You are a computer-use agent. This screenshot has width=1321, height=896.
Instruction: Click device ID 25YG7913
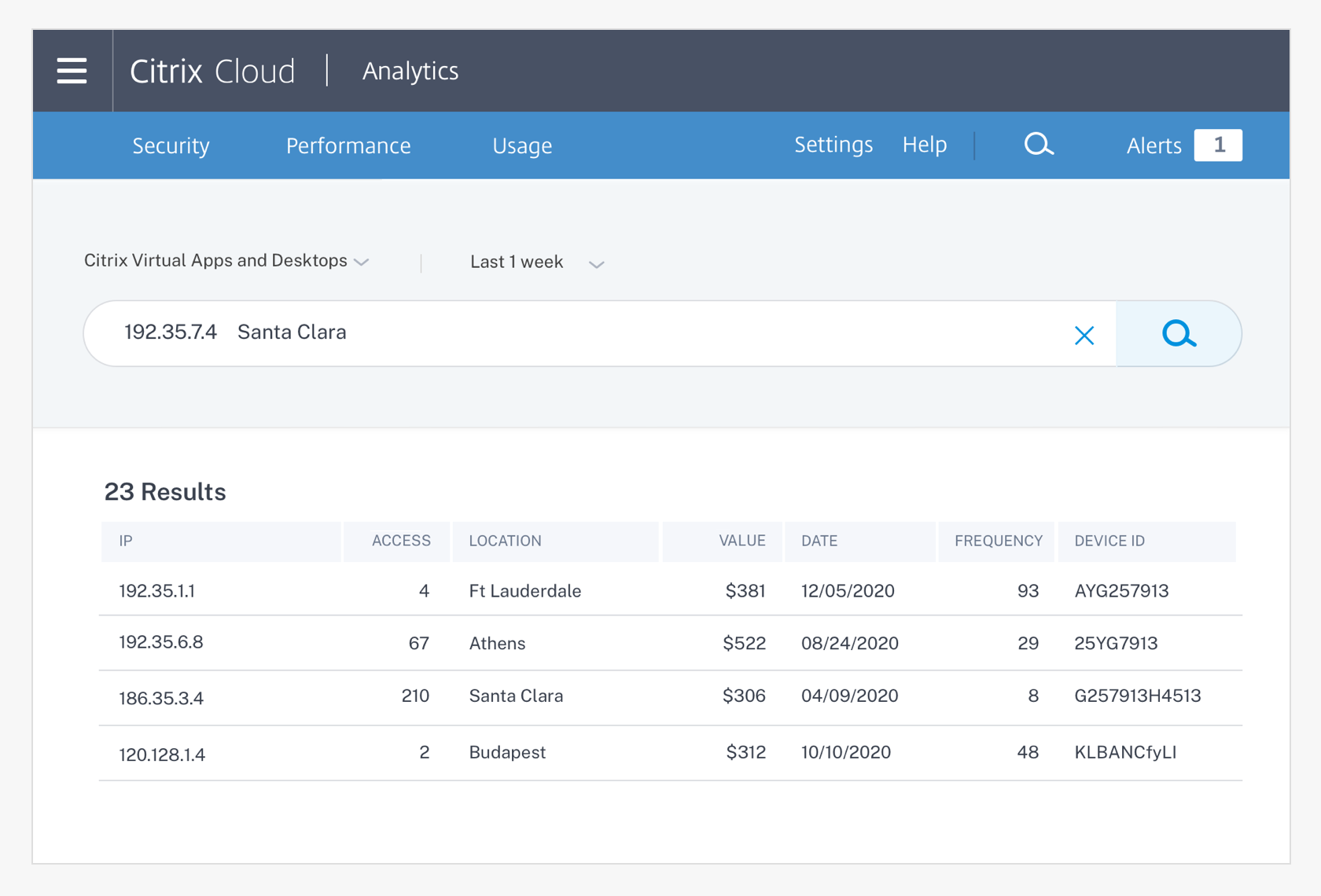[1116, 643]
